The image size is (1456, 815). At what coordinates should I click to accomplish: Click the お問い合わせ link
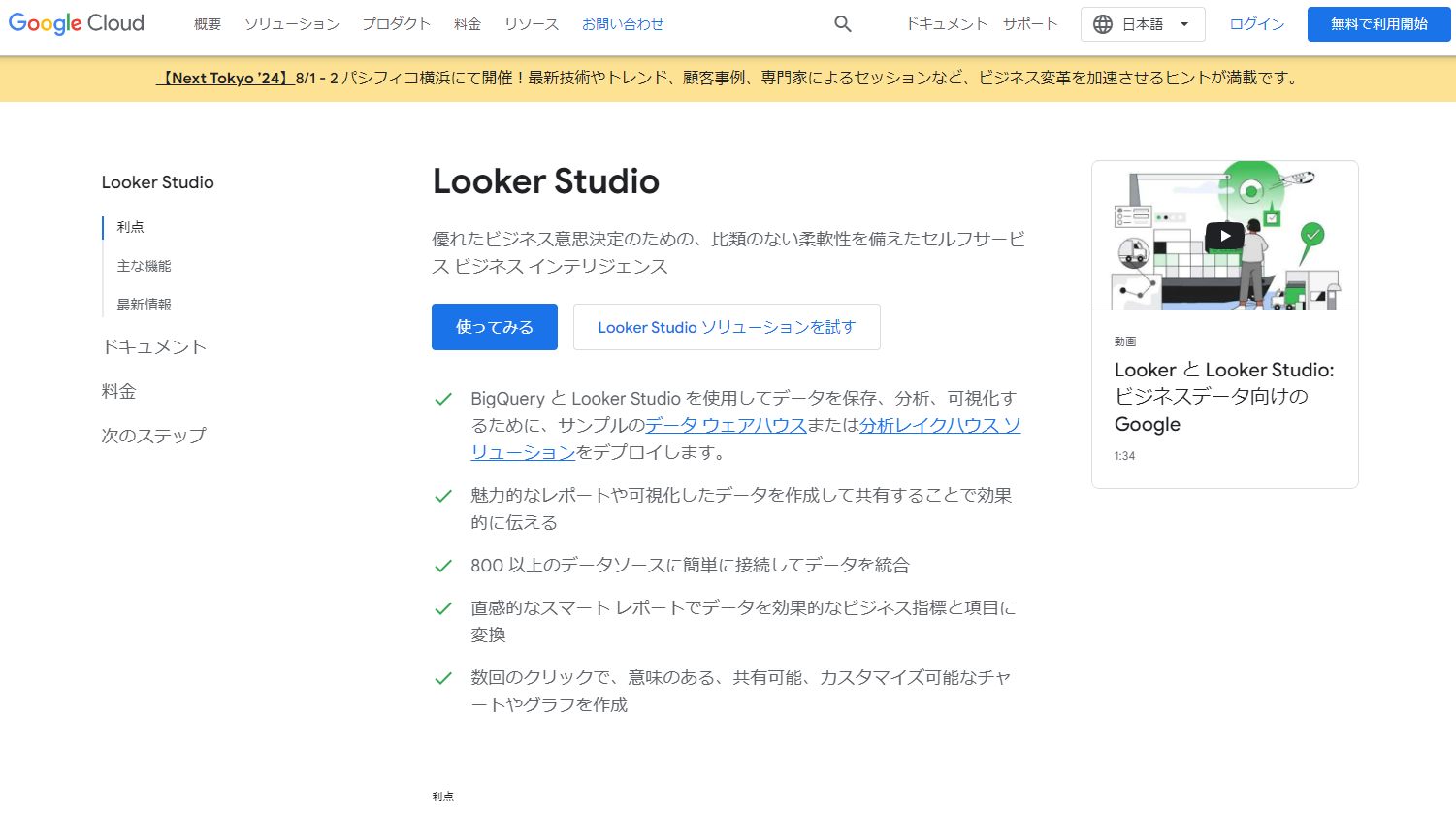[x=623, y=24]
